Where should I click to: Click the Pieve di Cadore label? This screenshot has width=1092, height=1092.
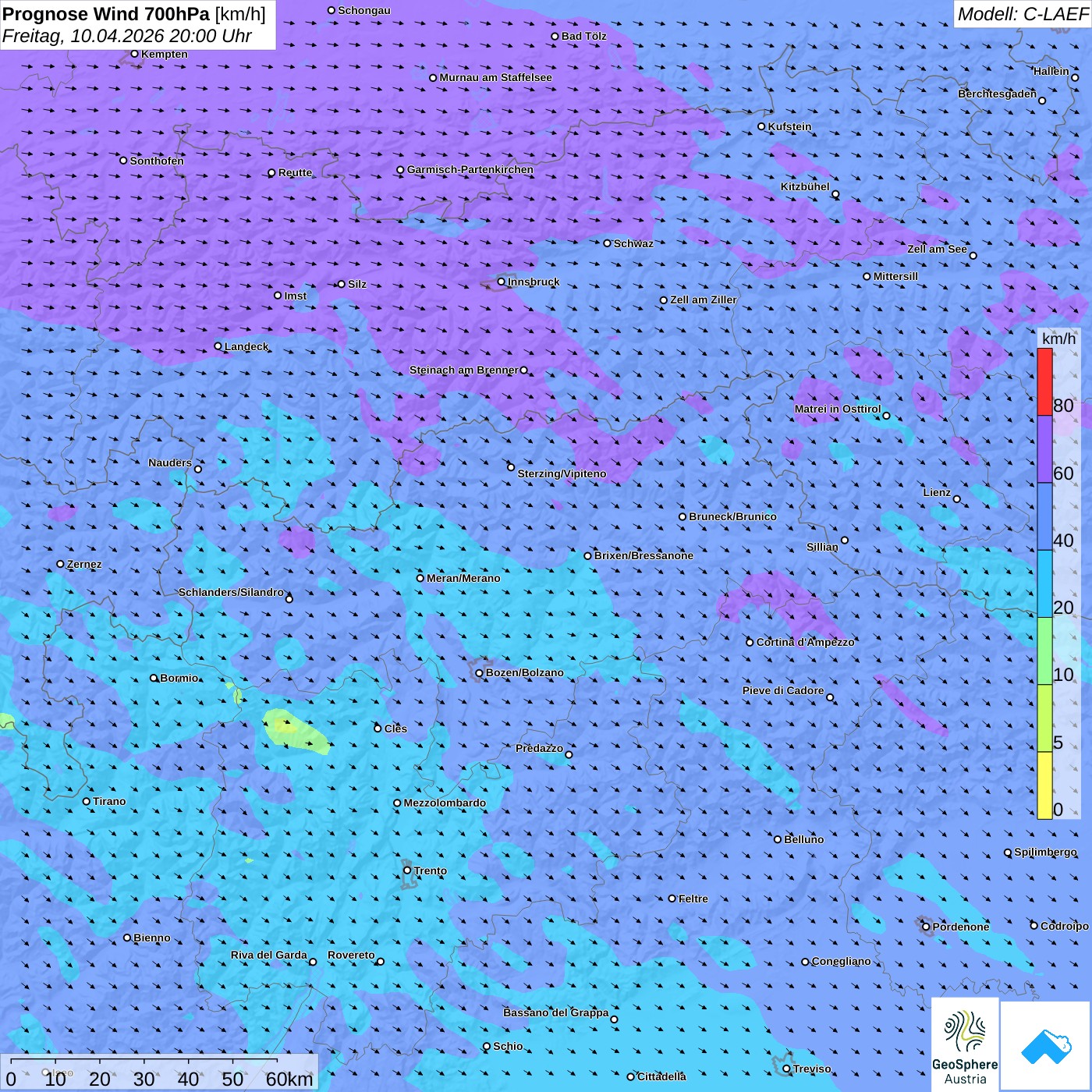click(783, 690)
